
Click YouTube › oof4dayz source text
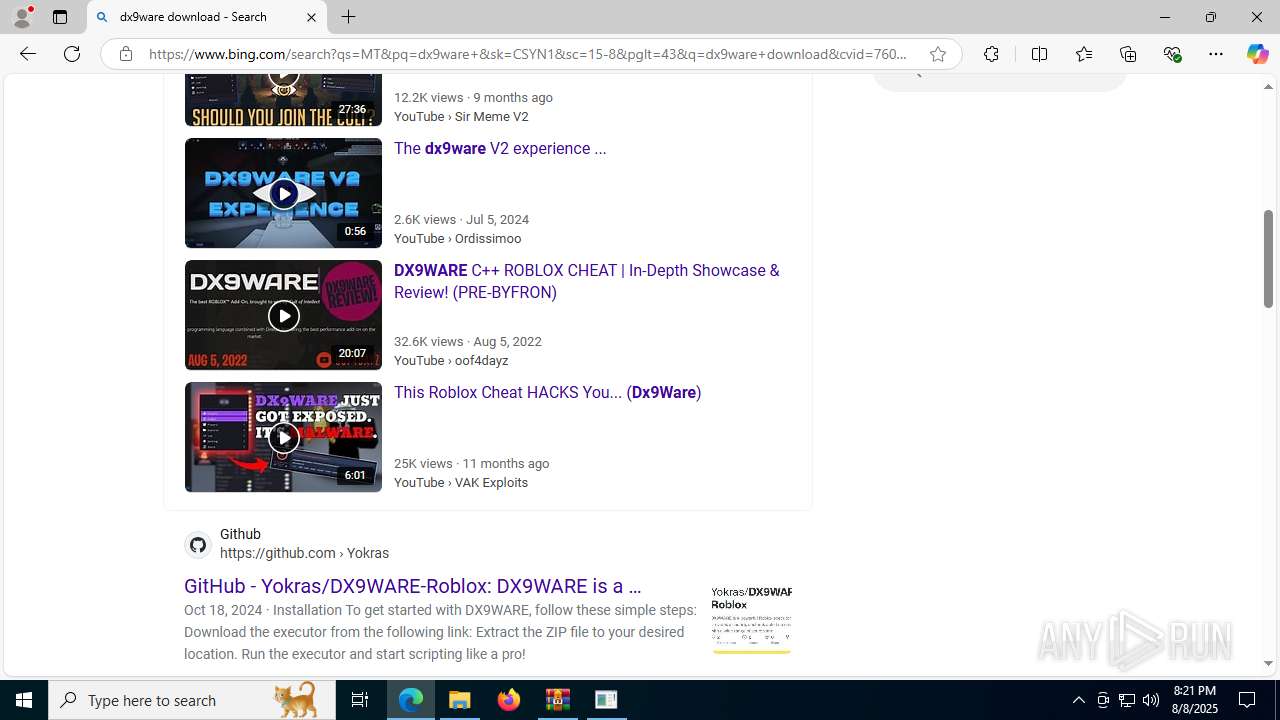pyautogui.click(x=451, y=360)
